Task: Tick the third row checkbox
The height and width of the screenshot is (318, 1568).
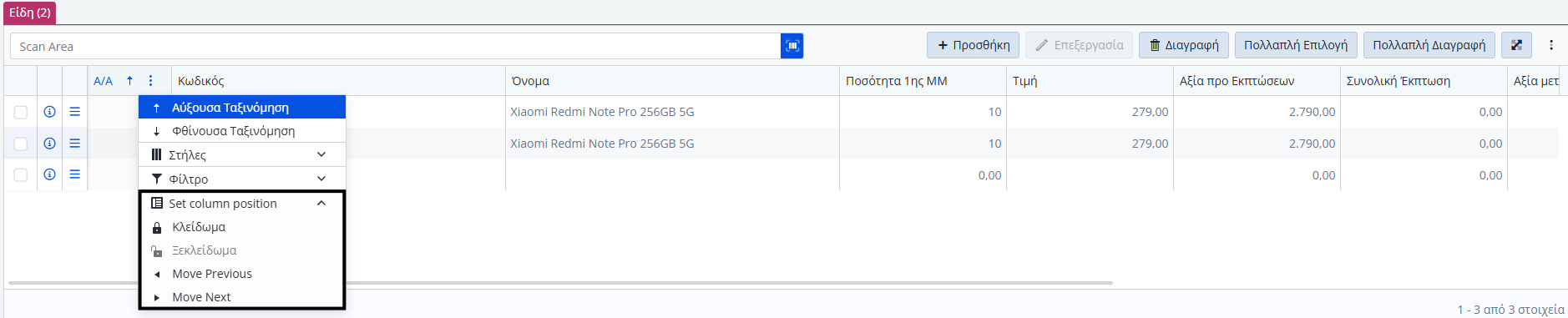Action: coord(21,174)
